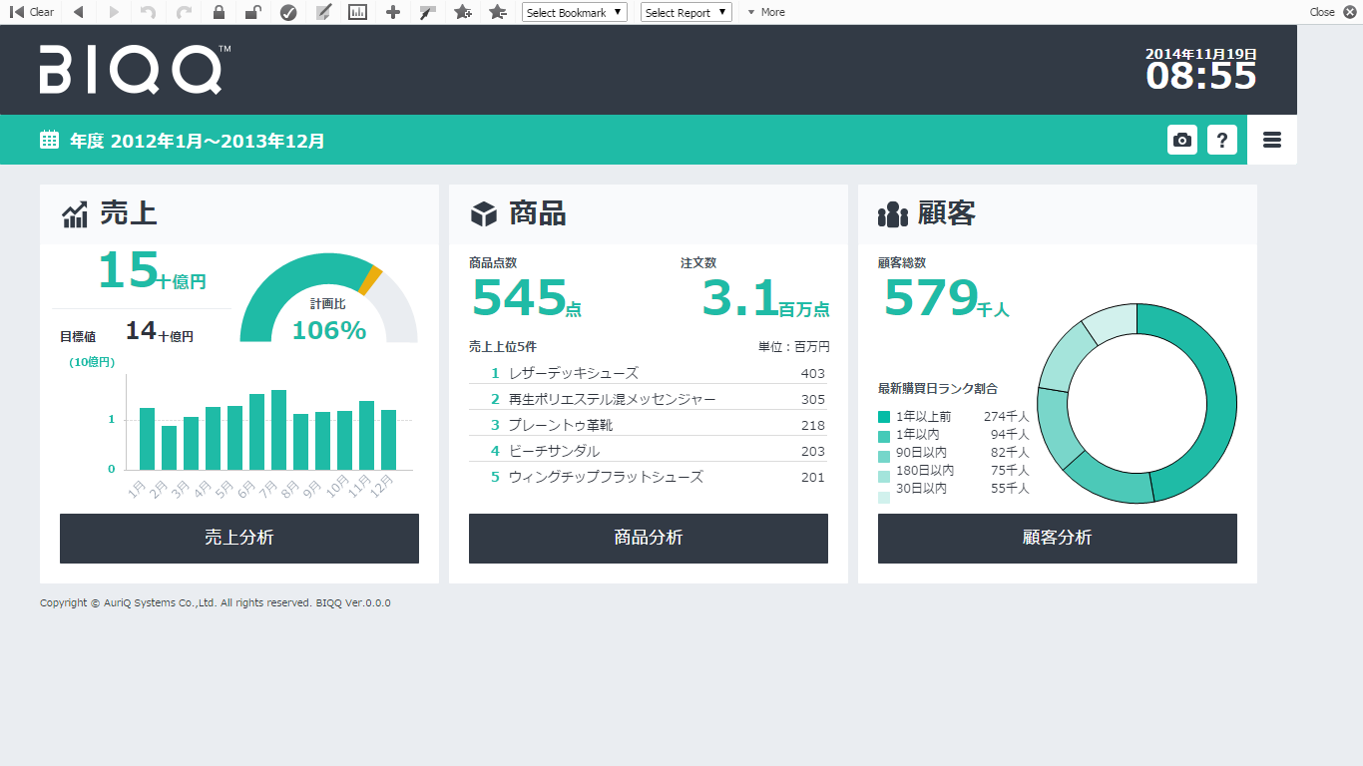This screenshot has width=1363, height=766.
Task: Click the camera snapshot icon
Action: pyautogui.click(x=1182, y=140)
